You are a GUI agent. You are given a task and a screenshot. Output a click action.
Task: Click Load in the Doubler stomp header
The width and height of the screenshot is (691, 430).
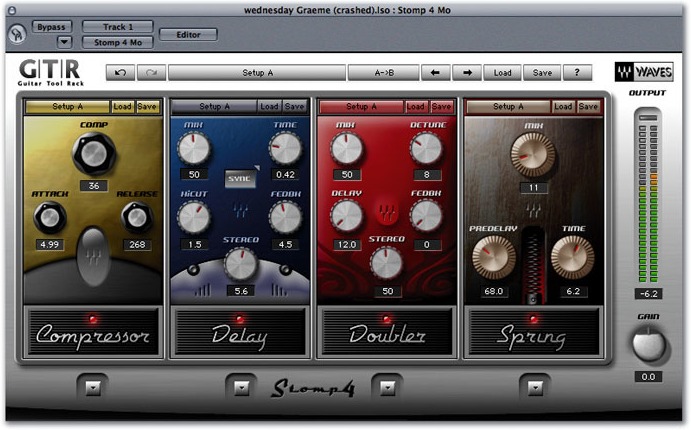415,107
